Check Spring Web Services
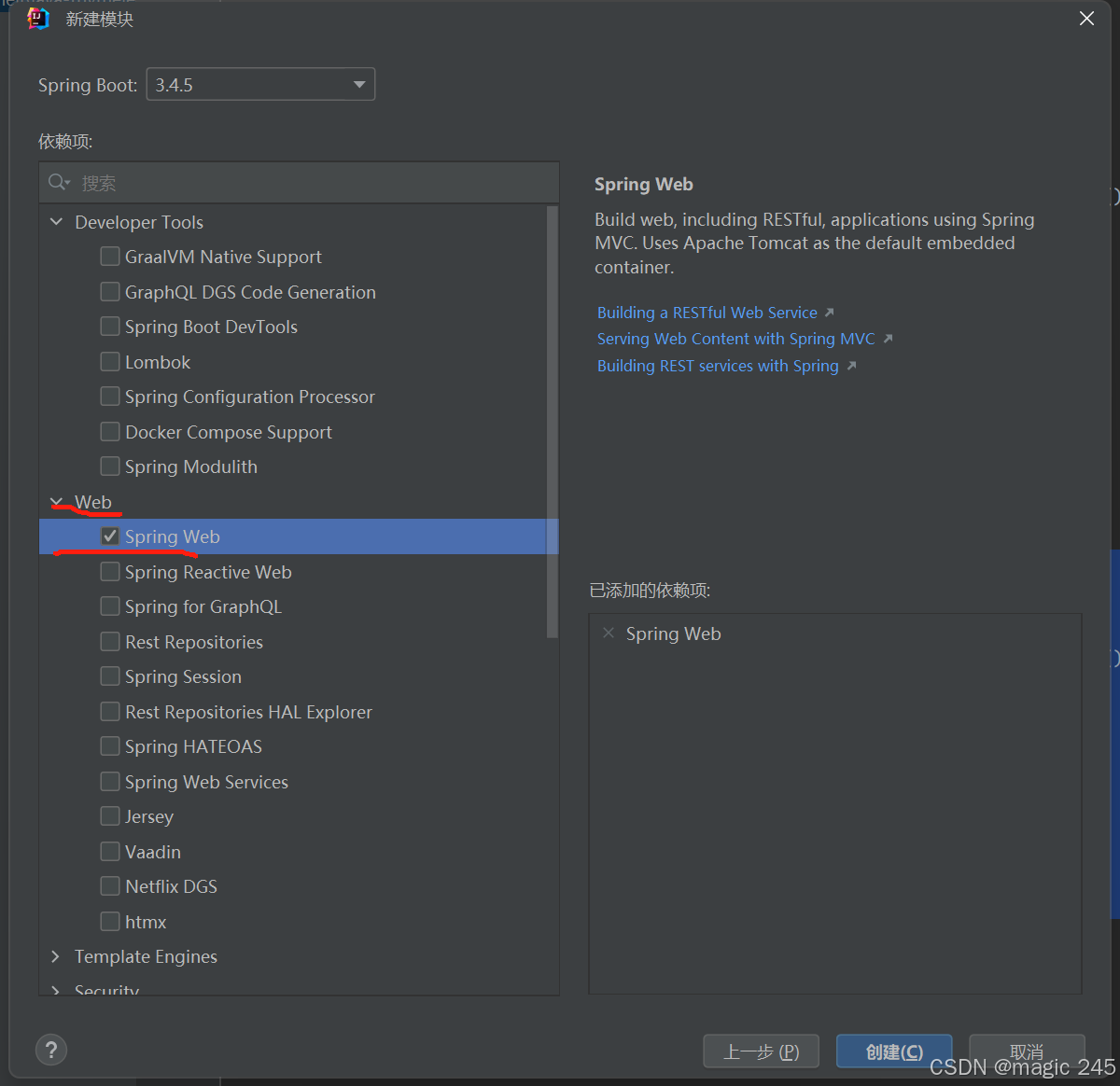This screenshot has height=1086, width=1120. click(x=110, y=782)
